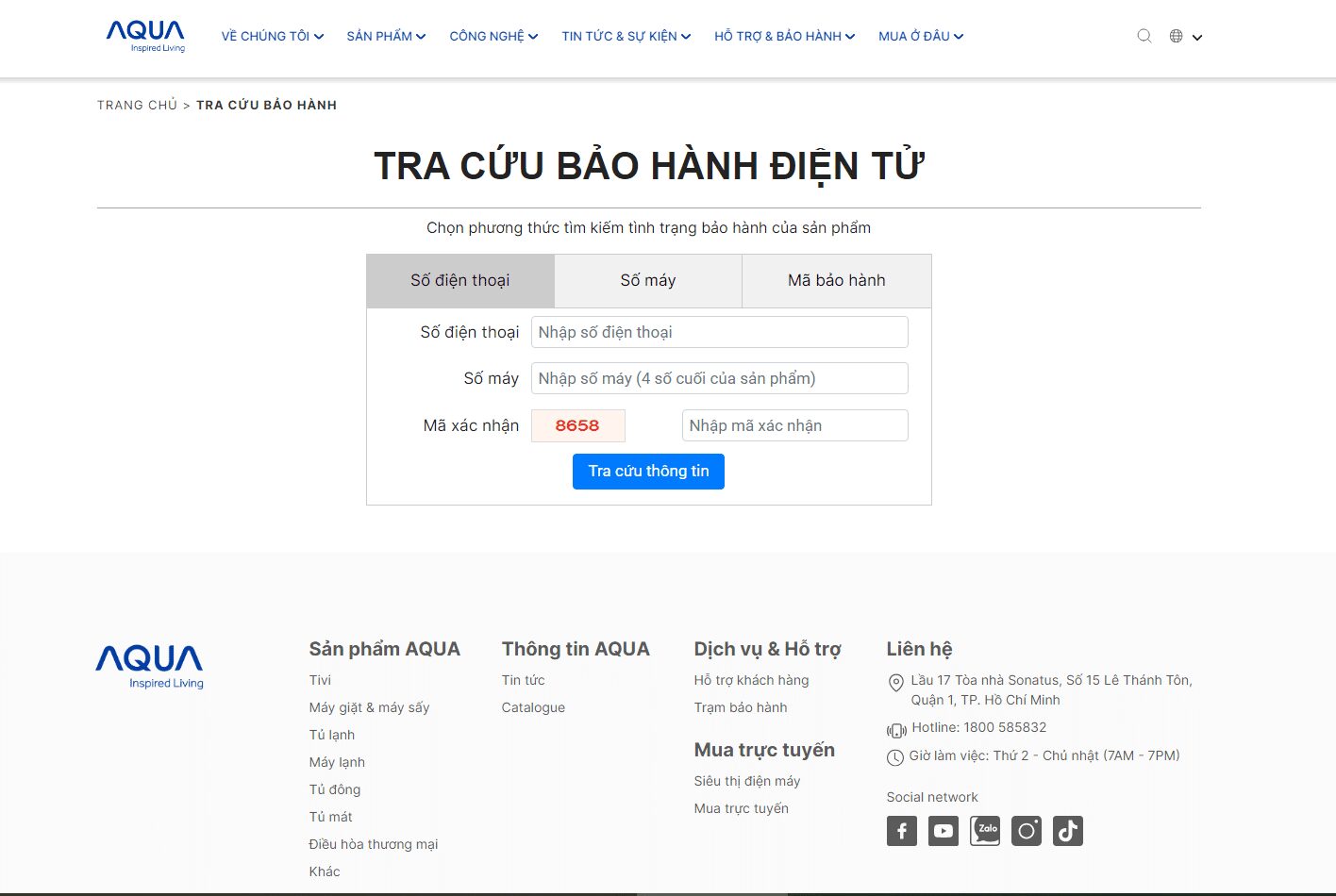Click the clock icon next to working hours
Viewport: 1336px width, 896px height.
coord(894,756)
